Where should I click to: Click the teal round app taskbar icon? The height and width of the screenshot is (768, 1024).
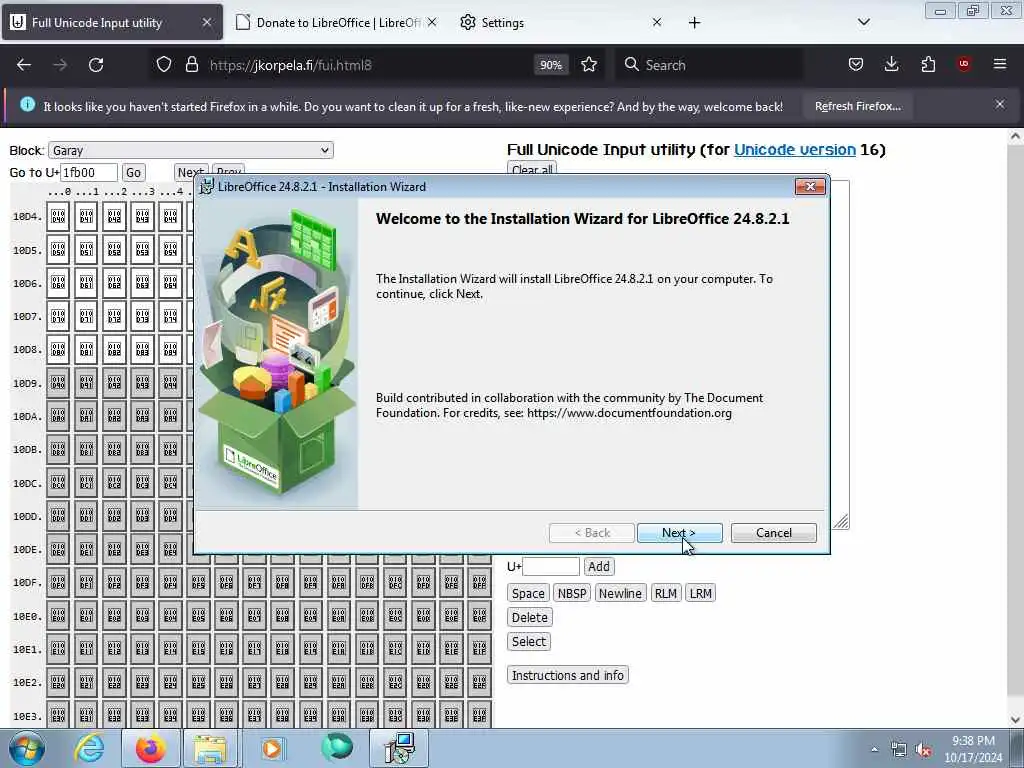[x=337, y=748]
